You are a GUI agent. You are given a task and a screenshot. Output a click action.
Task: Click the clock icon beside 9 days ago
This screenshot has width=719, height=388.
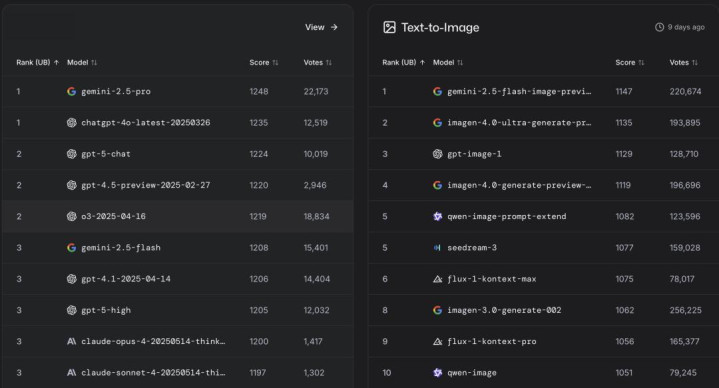(659, 27)
